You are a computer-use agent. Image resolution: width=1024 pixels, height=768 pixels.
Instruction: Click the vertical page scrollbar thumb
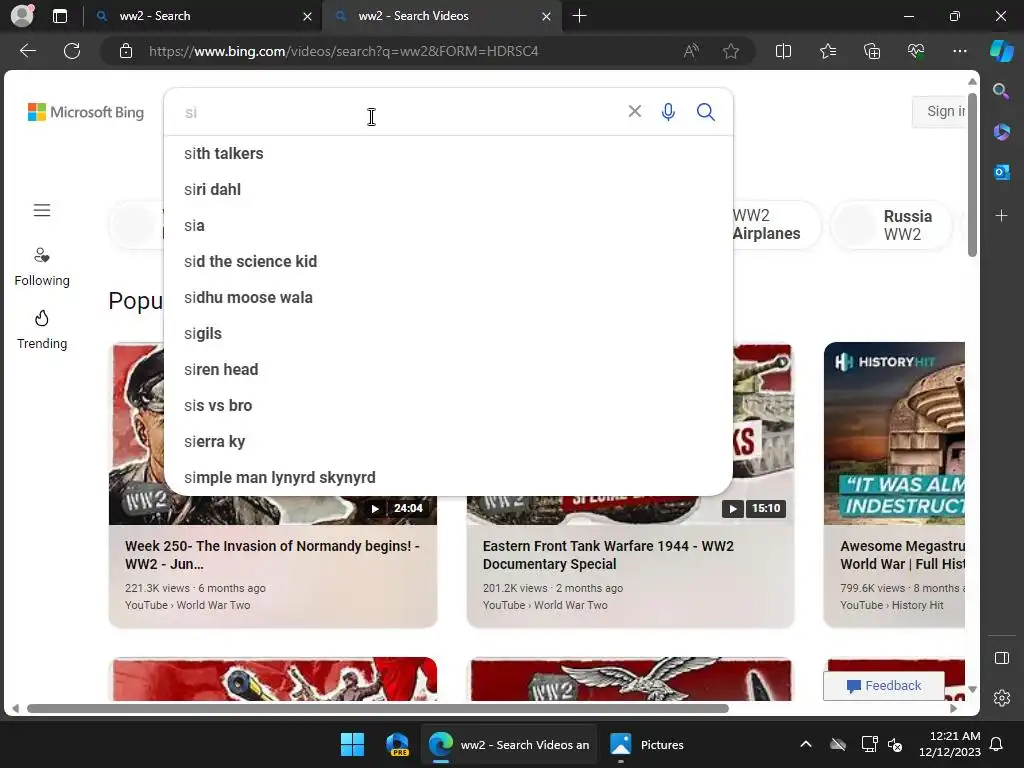click(x=972, y=174)
